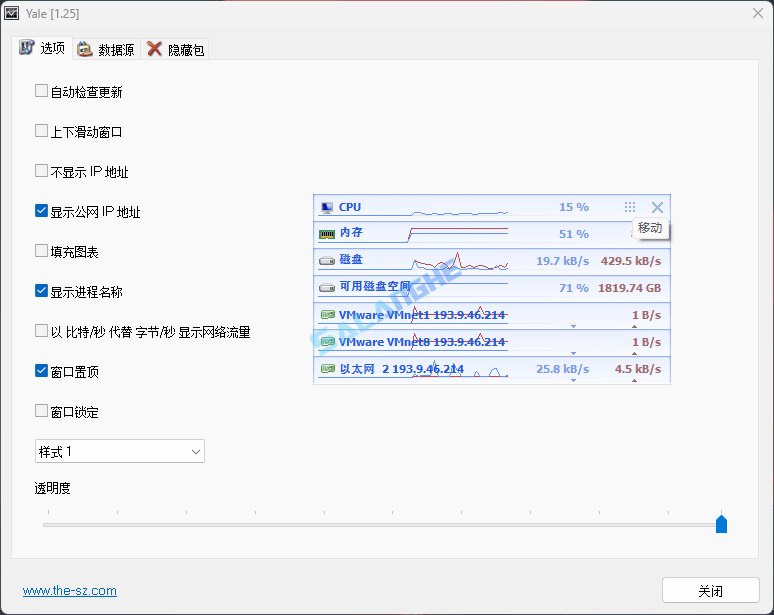Click the 可用磁盘空间 drive icon

pos(327,287)
